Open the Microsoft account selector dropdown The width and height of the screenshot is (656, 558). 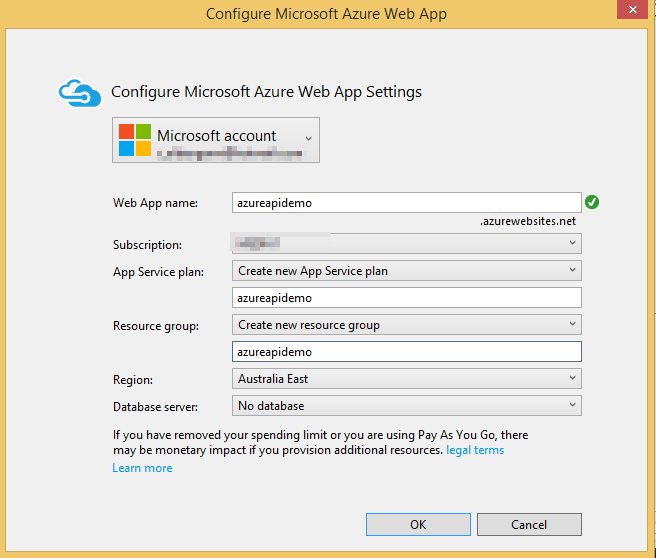tap(216, 140)
